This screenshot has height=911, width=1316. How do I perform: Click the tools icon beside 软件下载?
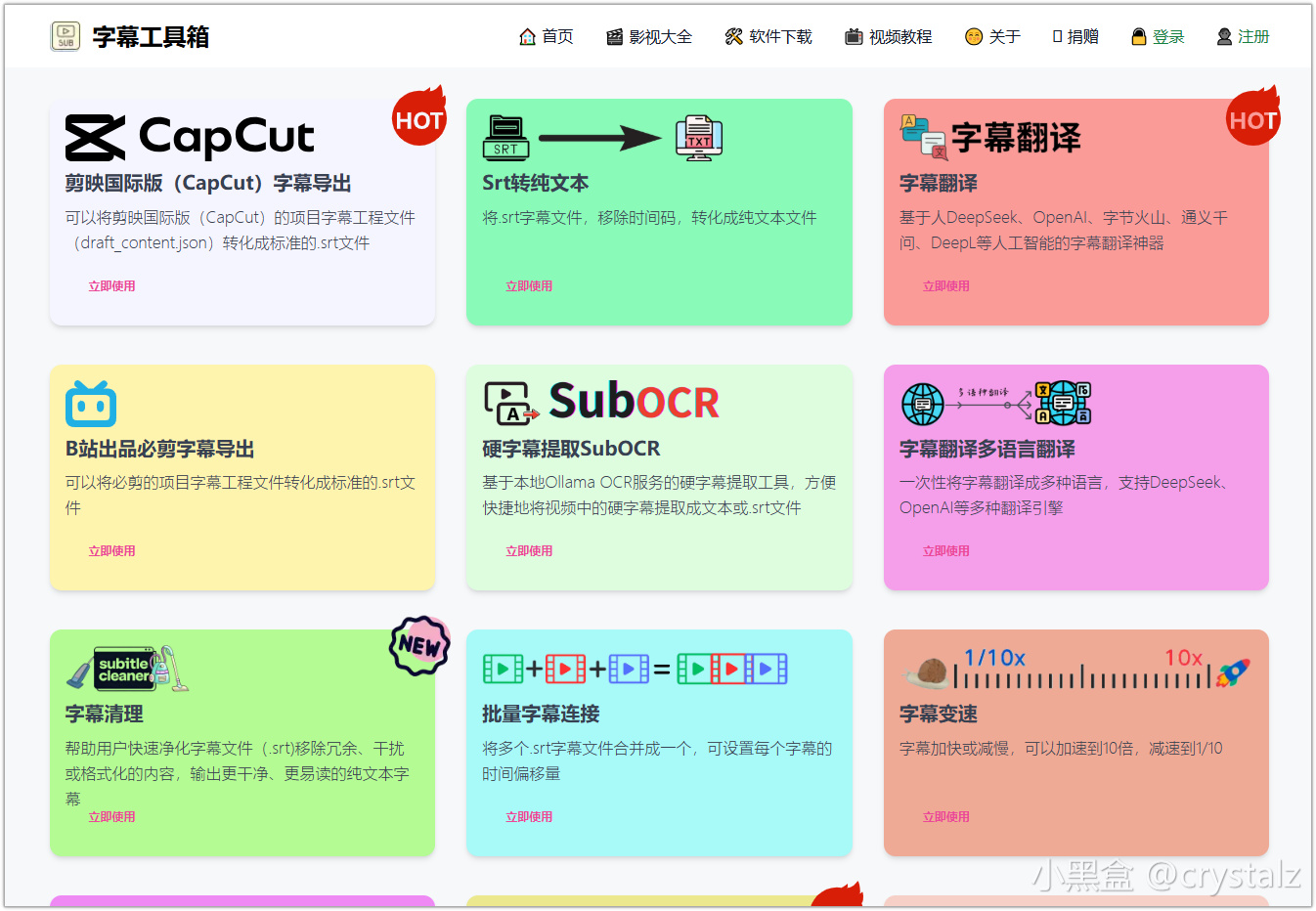coord(733,37)
